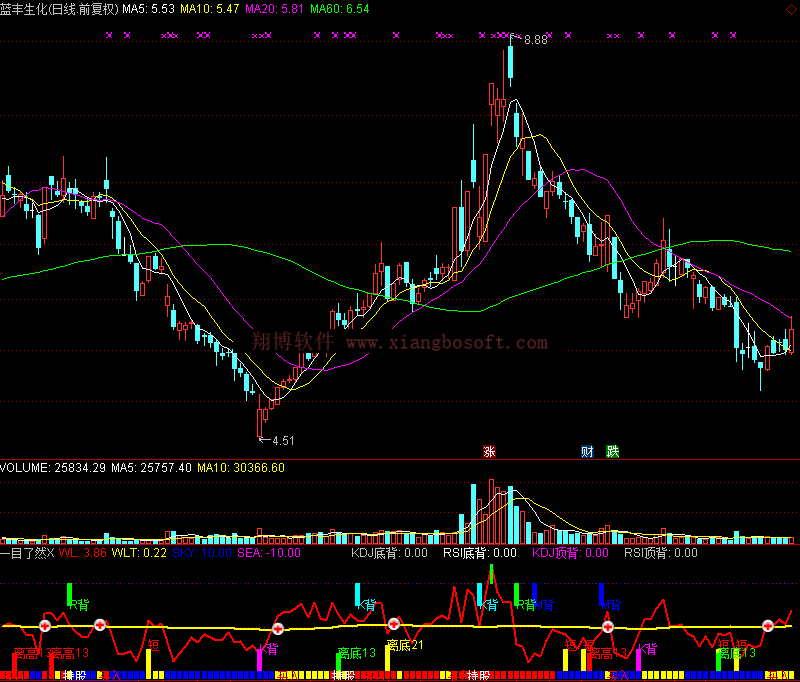Click the RSI顶背: 0.00 readout
Screen dimensions: 800x682
click(661, 553)
